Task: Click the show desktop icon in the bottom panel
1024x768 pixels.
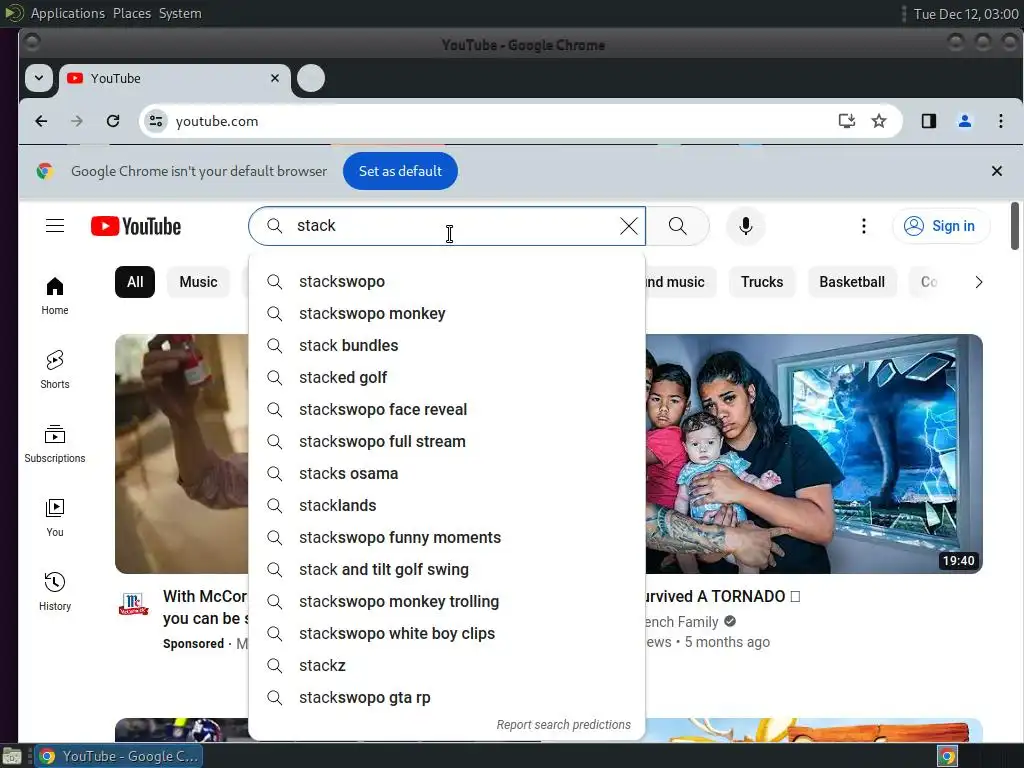Action: point(12,756)
